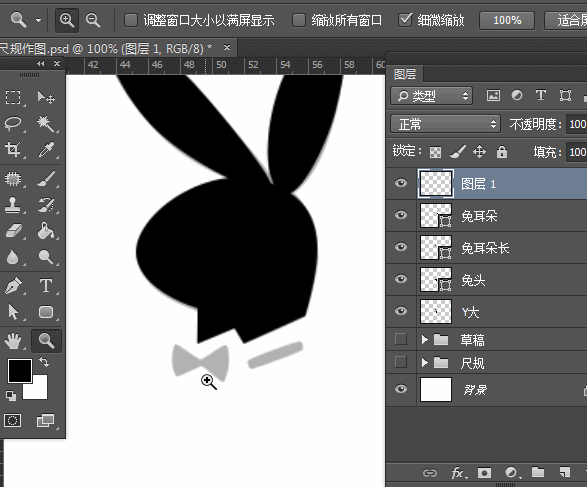Hide the 背景 layer
This screenshot has width=587, height=487.
pyautogui.click(x=401, y=389)
